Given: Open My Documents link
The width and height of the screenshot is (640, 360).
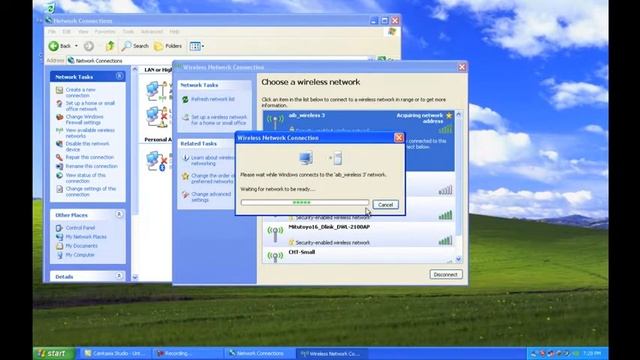Looking at the screenshot, I should (81, 246).
